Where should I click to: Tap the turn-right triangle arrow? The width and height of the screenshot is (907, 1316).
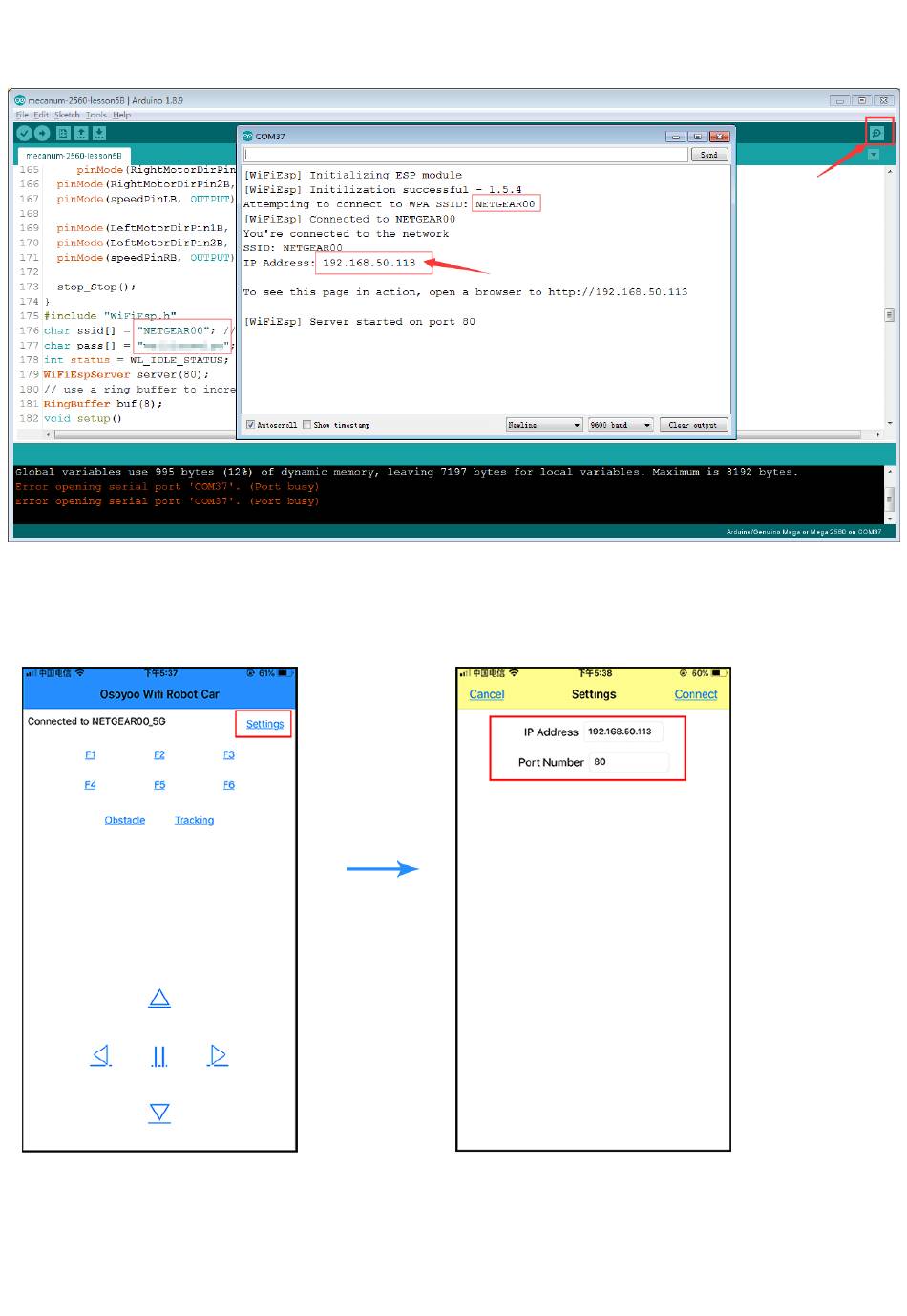tap(219, 1055)
